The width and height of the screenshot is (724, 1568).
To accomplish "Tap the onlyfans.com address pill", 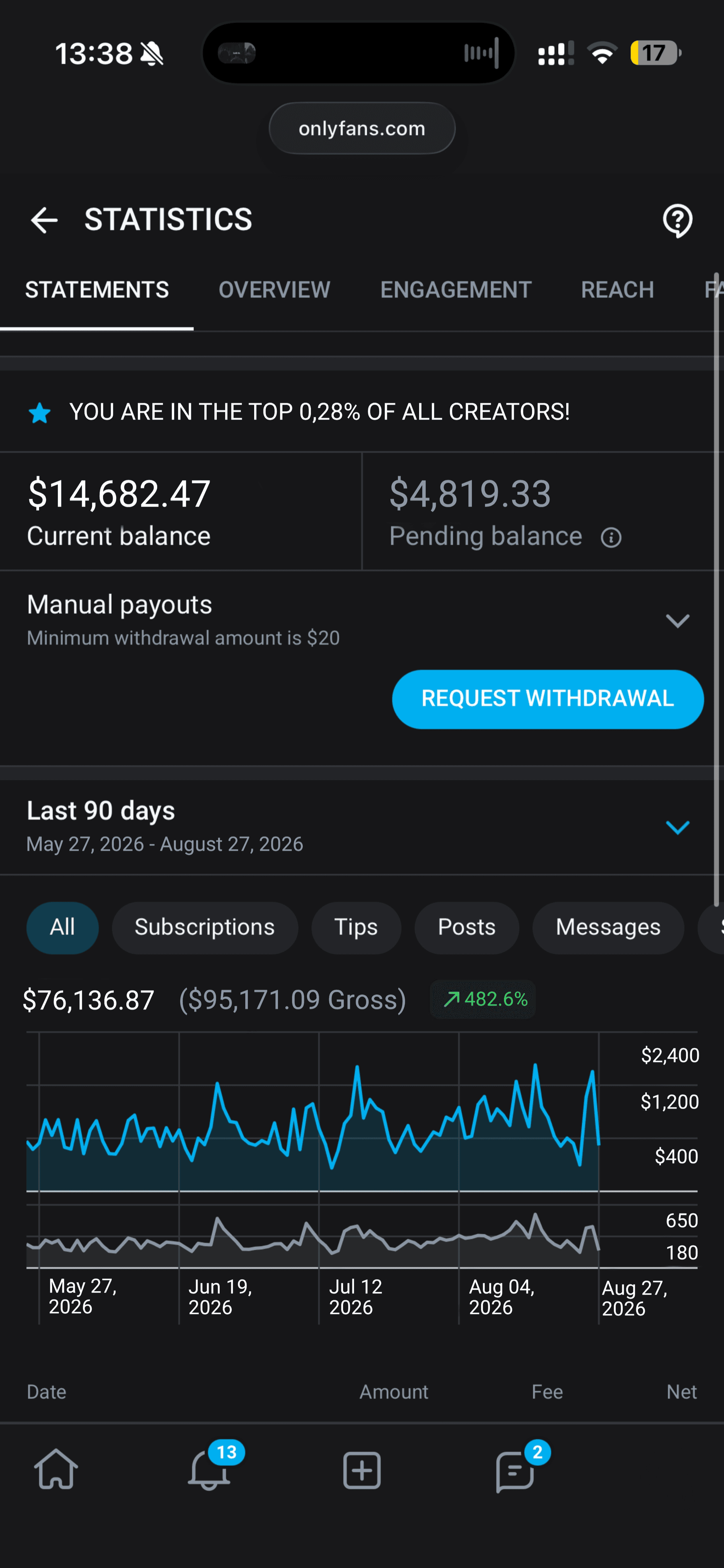I will 362,128.
